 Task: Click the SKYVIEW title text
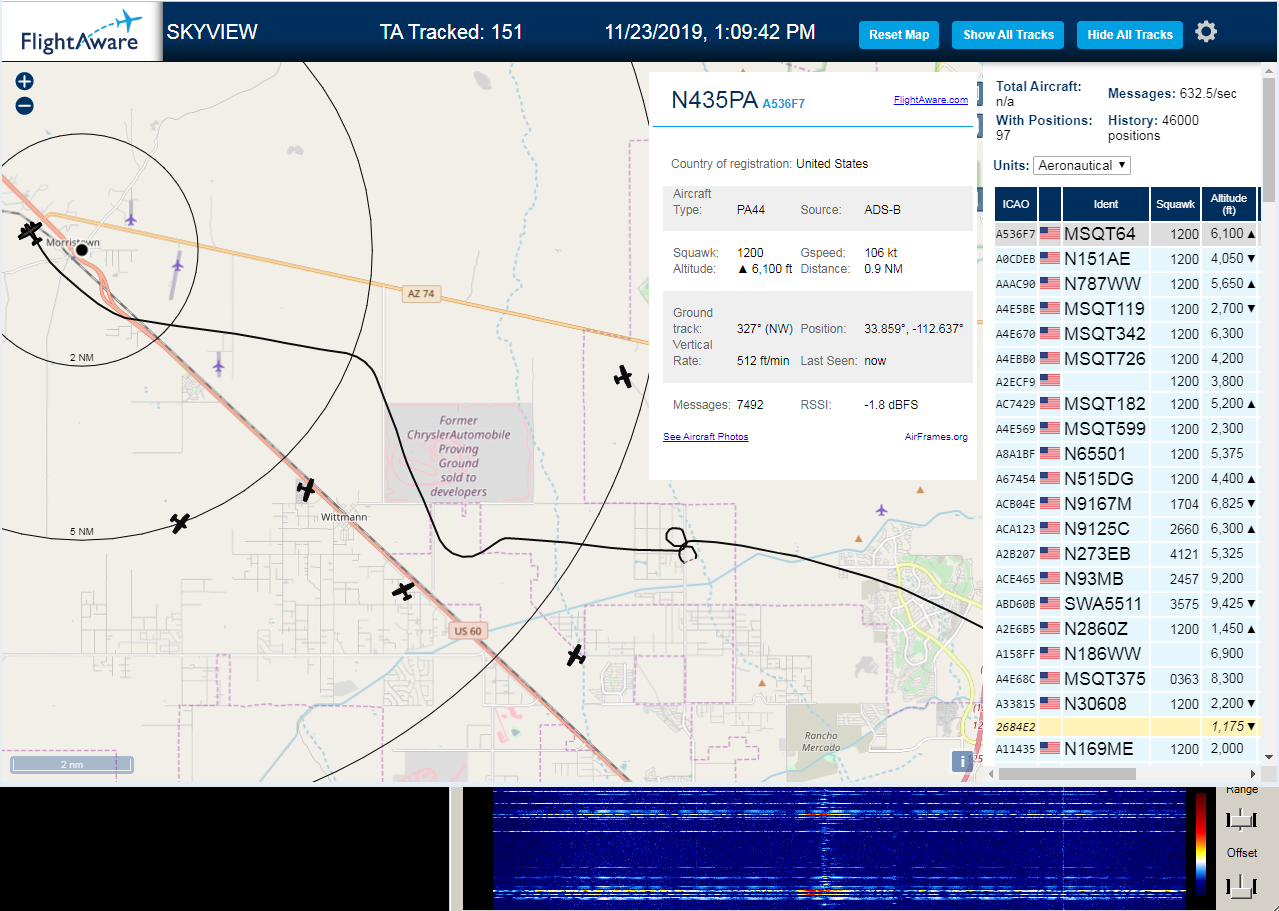[x=212, y=32]
